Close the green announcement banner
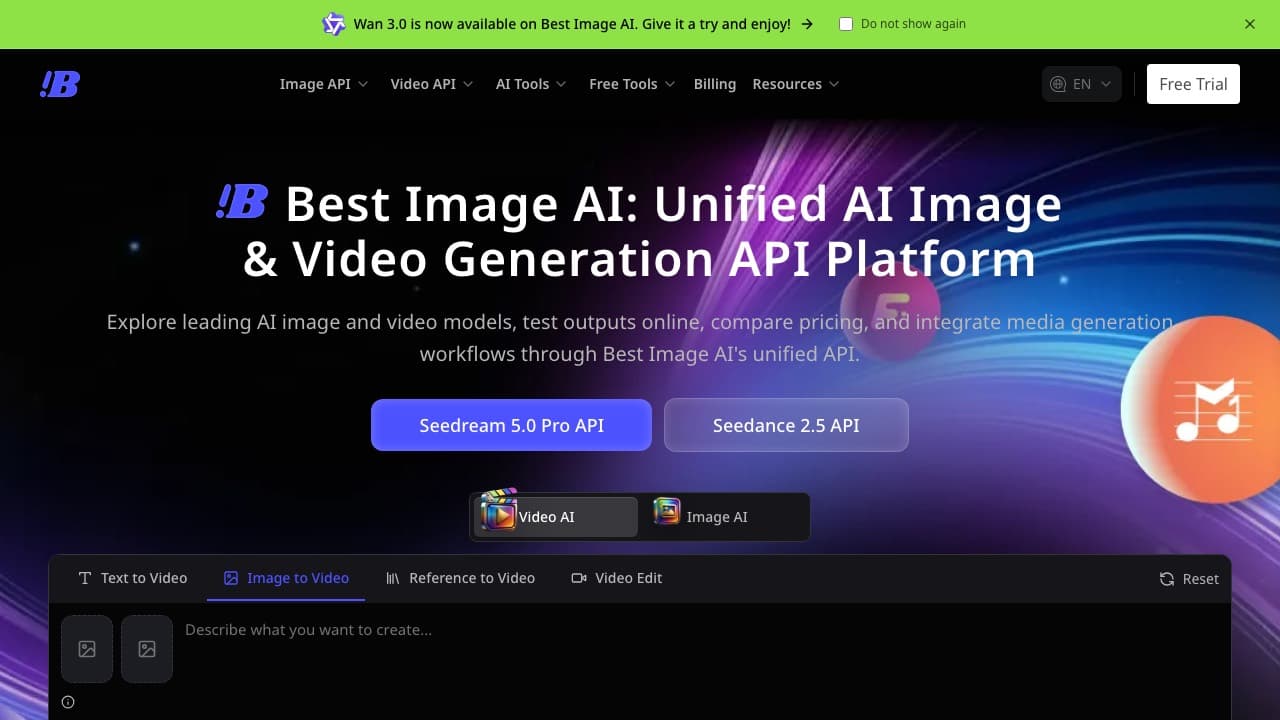 pyautogui.click(x=1250, y=24)
